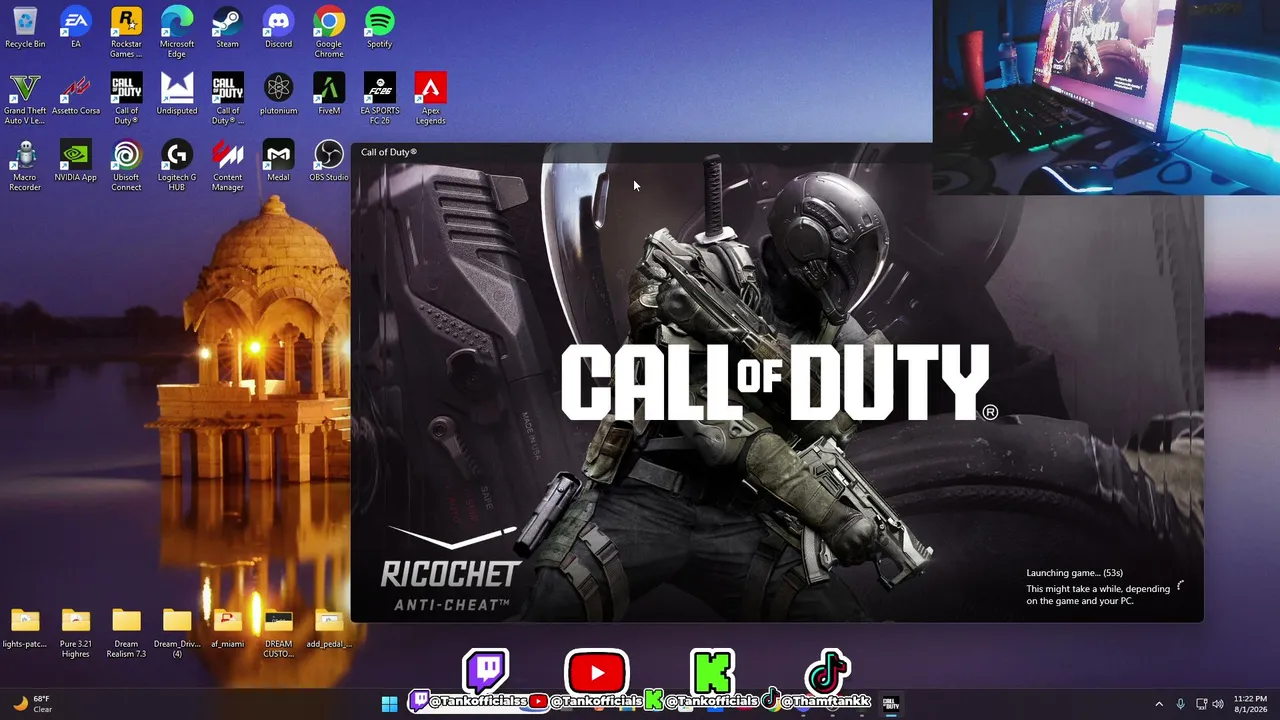The image size is (1280, 720).
Task: Open the OBS Studio shortcut
Action: (329, 162)
